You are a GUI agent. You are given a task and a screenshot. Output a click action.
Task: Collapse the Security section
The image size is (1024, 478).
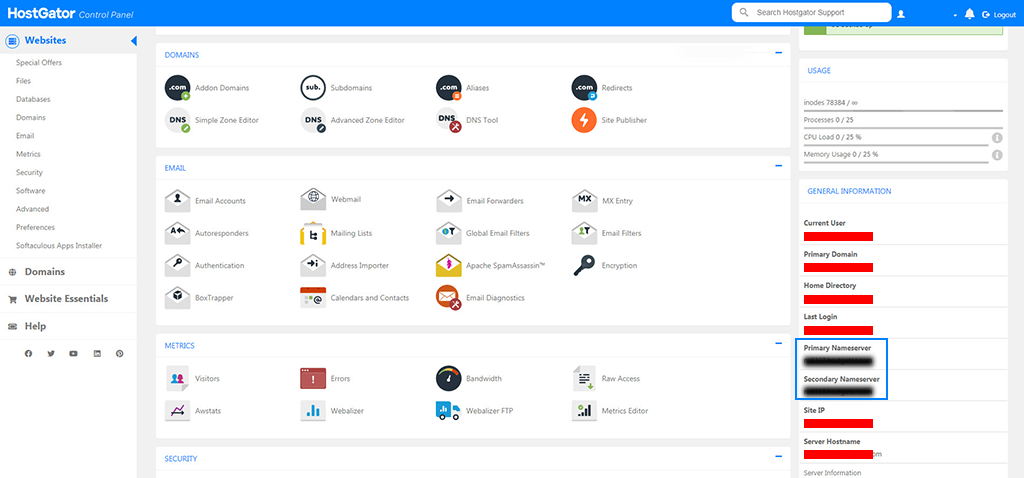[778, 456]
